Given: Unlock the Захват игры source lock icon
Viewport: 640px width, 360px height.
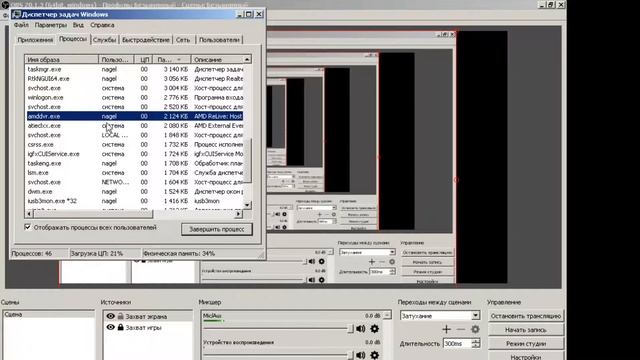Looking at the screenshot, I should click(x=120, y=327).
